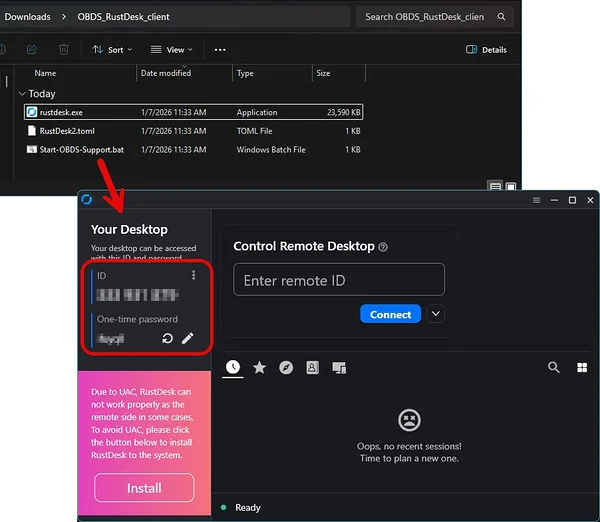The width and height of the screenshot is (600, 522).
Task: Open the Discovered compass tab
Action: (286, 368)
